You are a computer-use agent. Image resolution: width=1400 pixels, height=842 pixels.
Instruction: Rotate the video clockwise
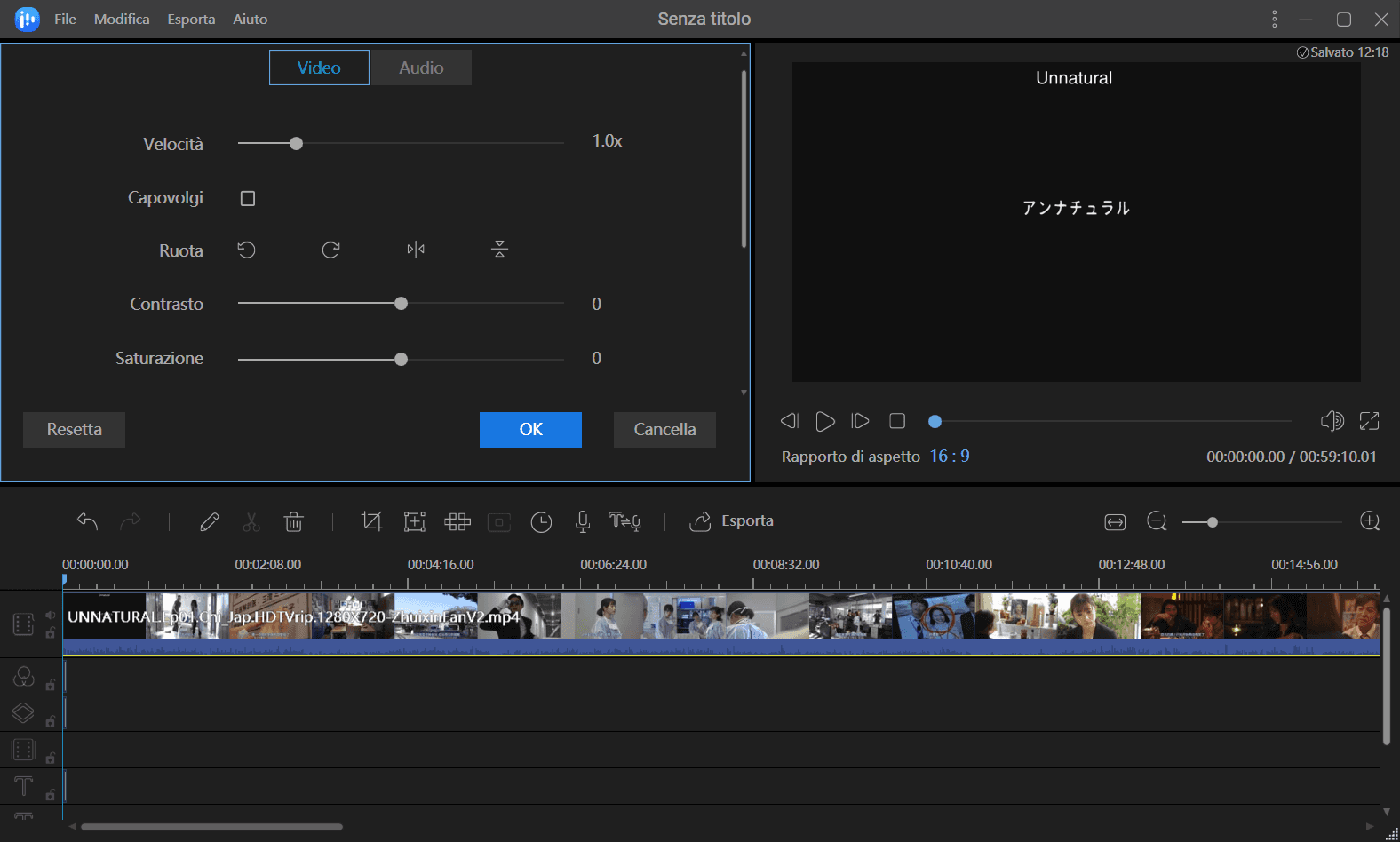tap(330, 250)
